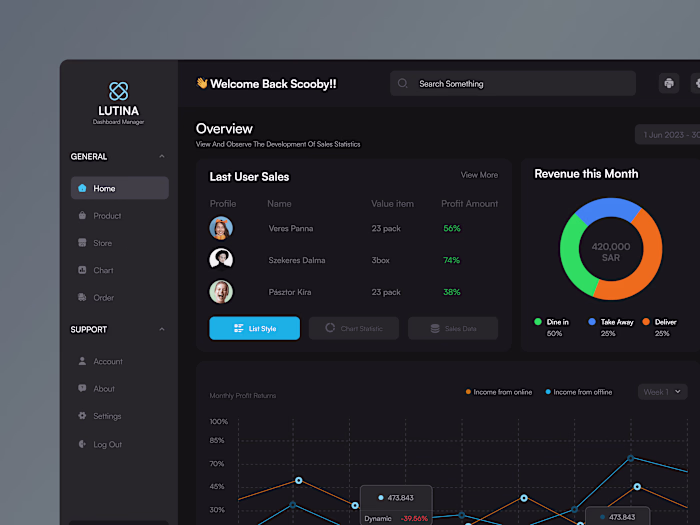This screenshot has width=700, height=525.
Task: Click the orange Deliver legend dot
Action: (646, 321)
